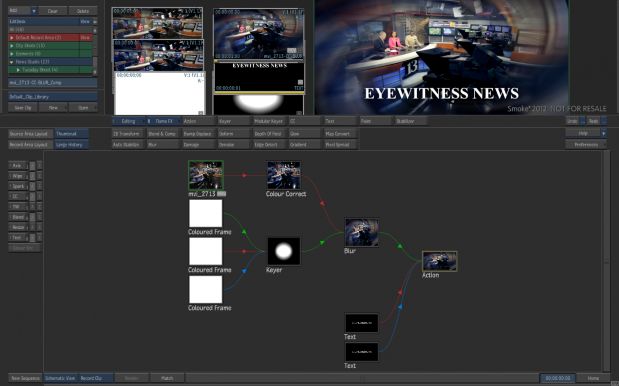Image resolution: width=619 pixels, height=386 pixels.
Task: Click the CC node button
Action: point(18,196)
